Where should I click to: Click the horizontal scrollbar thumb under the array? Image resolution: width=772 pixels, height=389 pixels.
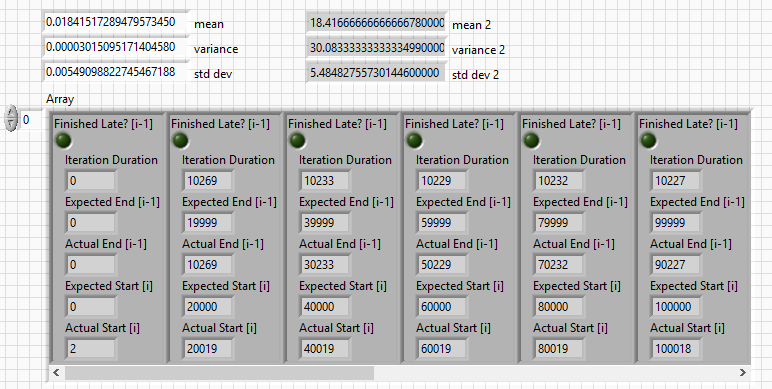[219, 373]
